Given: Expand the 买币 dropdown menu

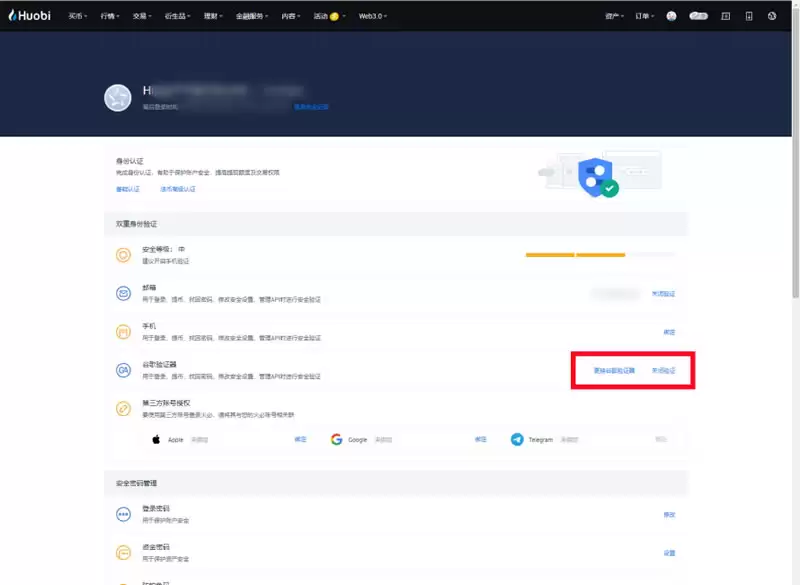Looking at the screenshot, I should [78, 16].
